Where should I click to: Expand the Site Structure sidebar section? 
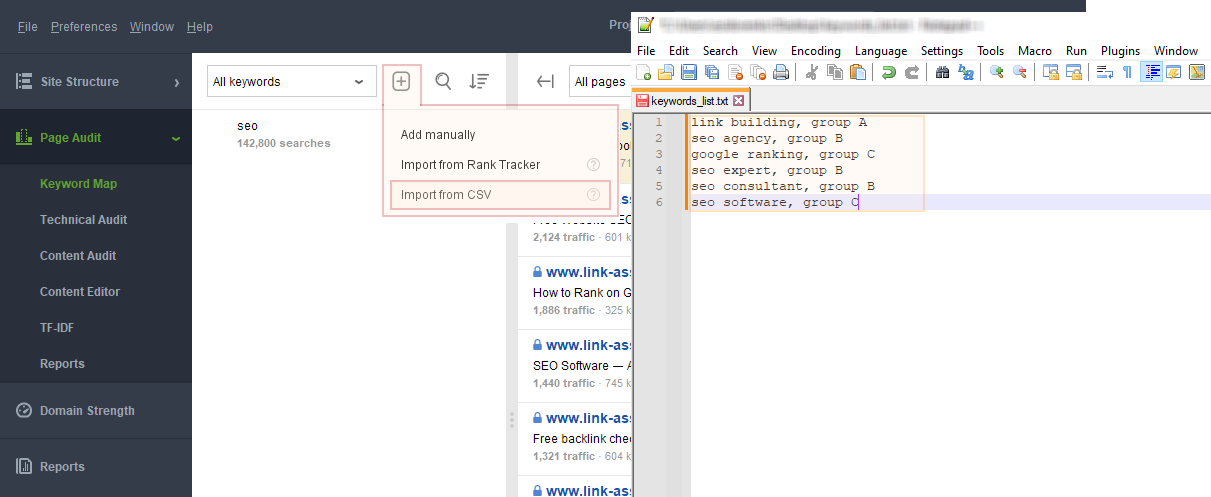pyautogui.click(x=96, y=82)
